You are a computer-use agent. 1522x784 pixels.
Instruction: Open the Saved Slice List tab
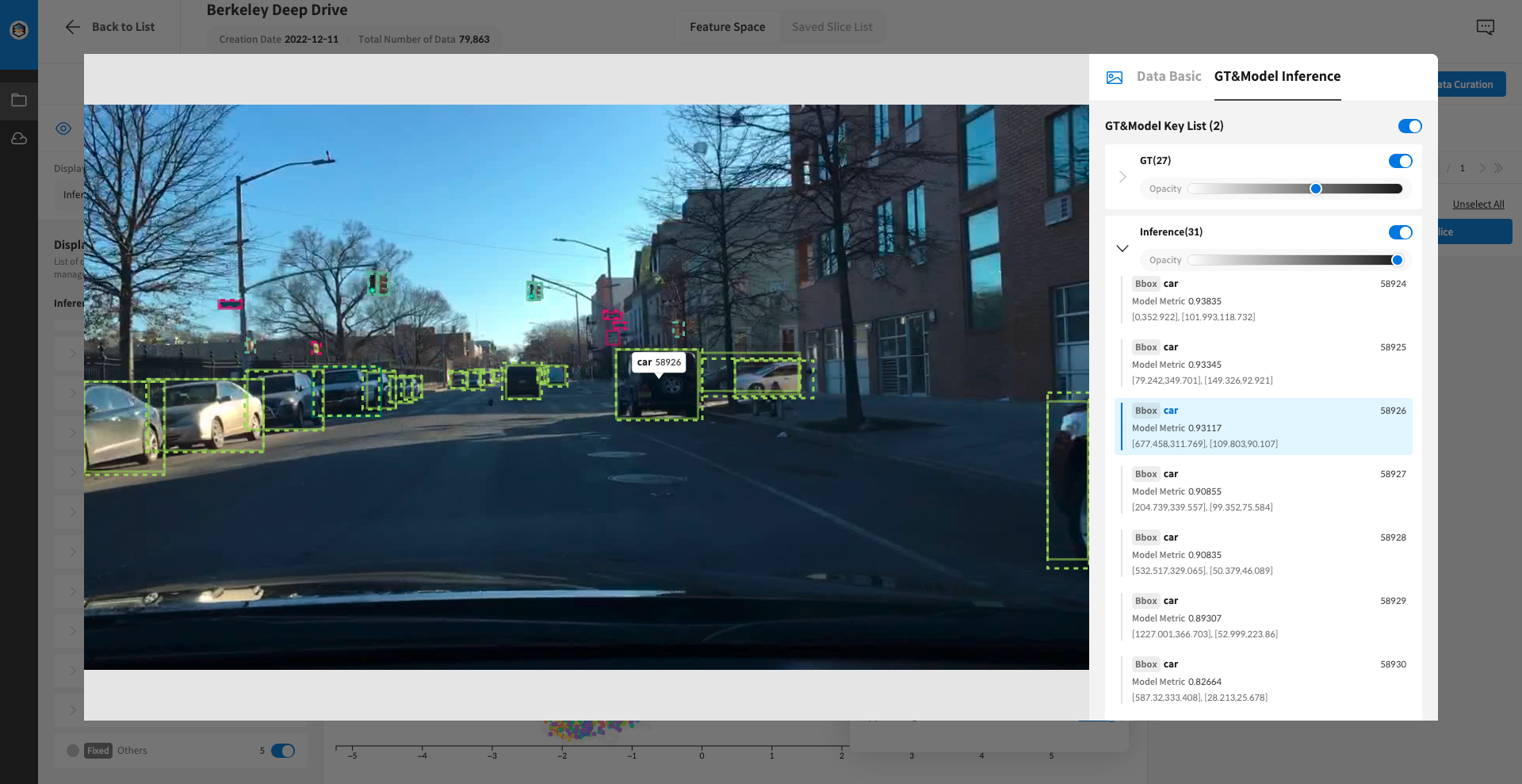coord(832,27)
